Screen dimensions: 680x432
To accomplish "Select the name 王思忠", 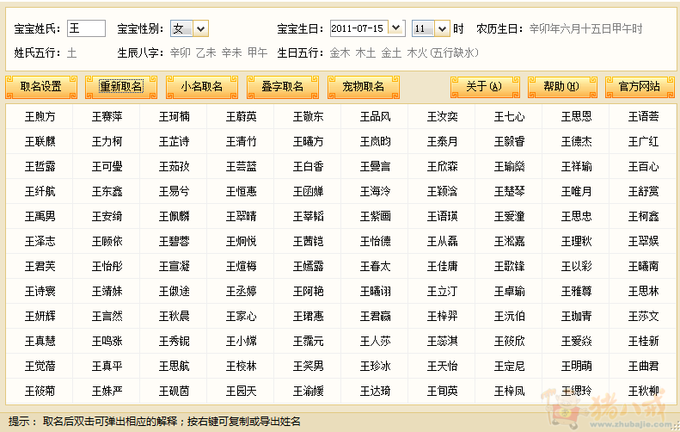I will click(x=576, y=216).
